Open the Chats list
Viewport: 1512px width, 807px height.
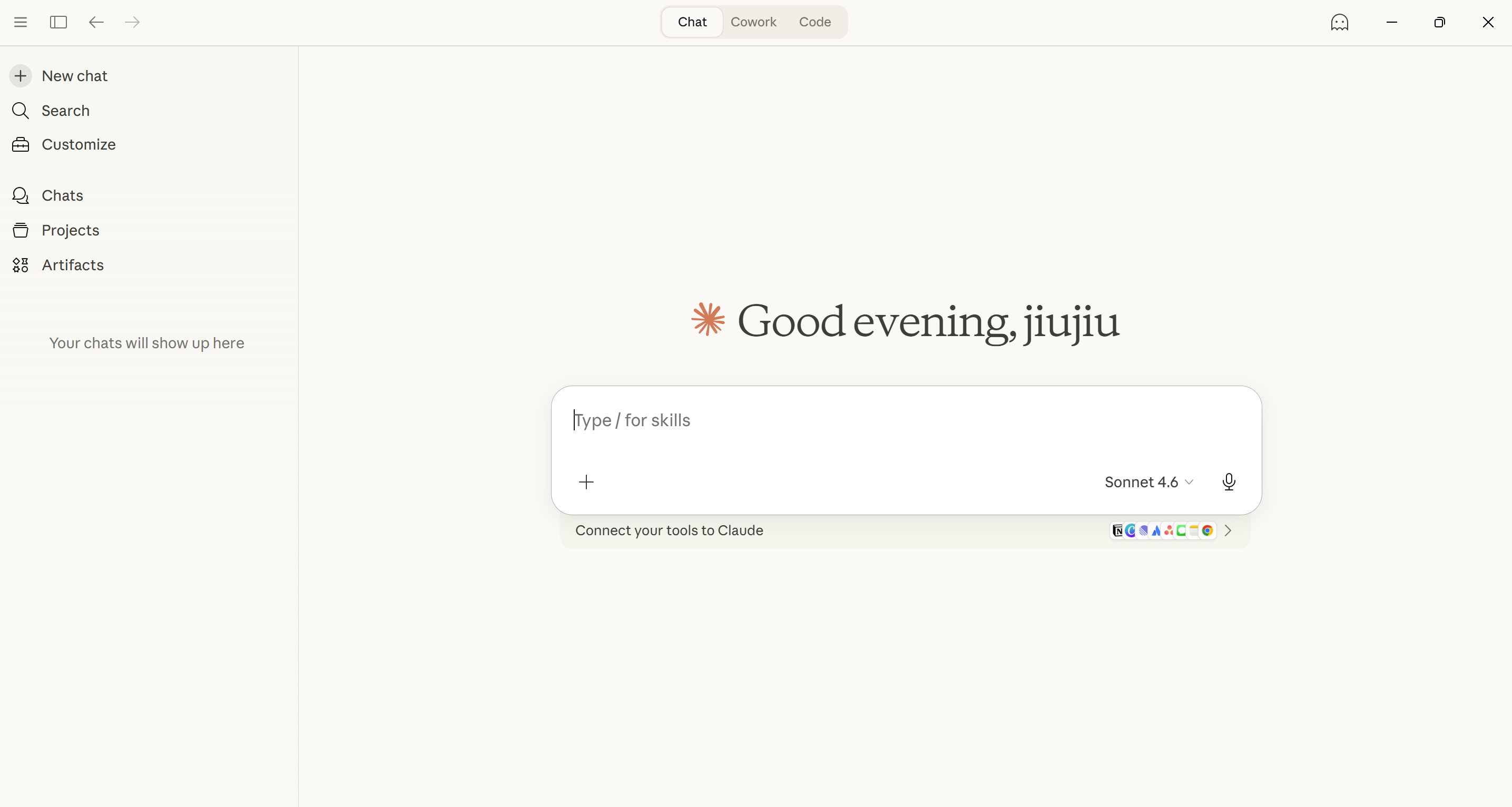(62, 195)
